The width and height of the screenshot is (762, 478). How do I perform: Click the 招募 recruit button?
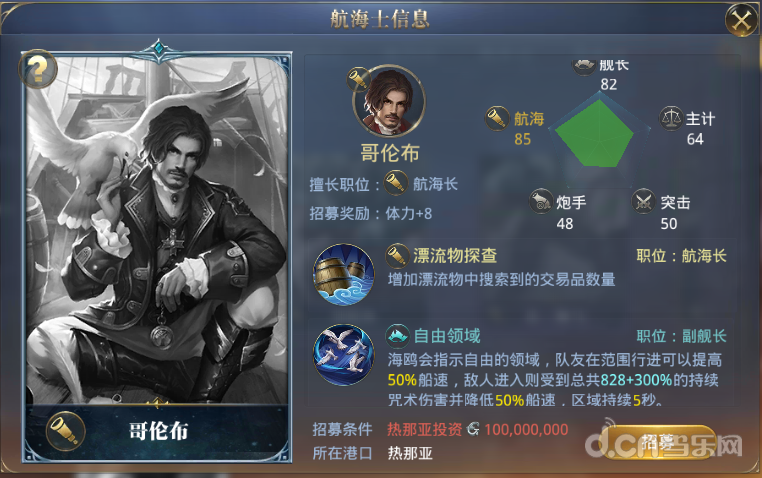pyautogui.click(x=658, y=442)
